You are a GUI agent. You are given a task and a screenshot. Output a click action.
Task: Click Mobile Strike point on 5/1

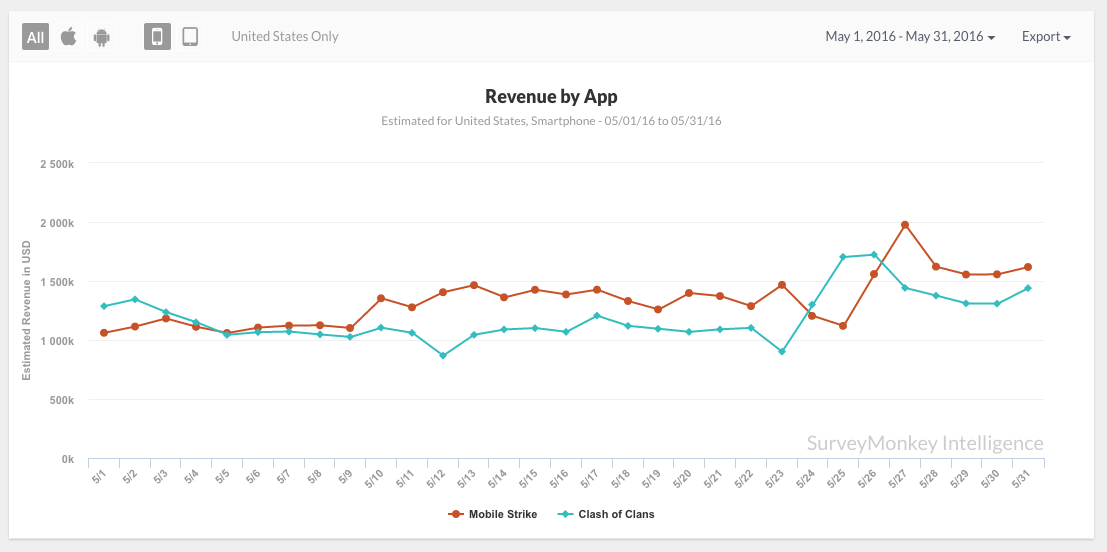point(104,332)
